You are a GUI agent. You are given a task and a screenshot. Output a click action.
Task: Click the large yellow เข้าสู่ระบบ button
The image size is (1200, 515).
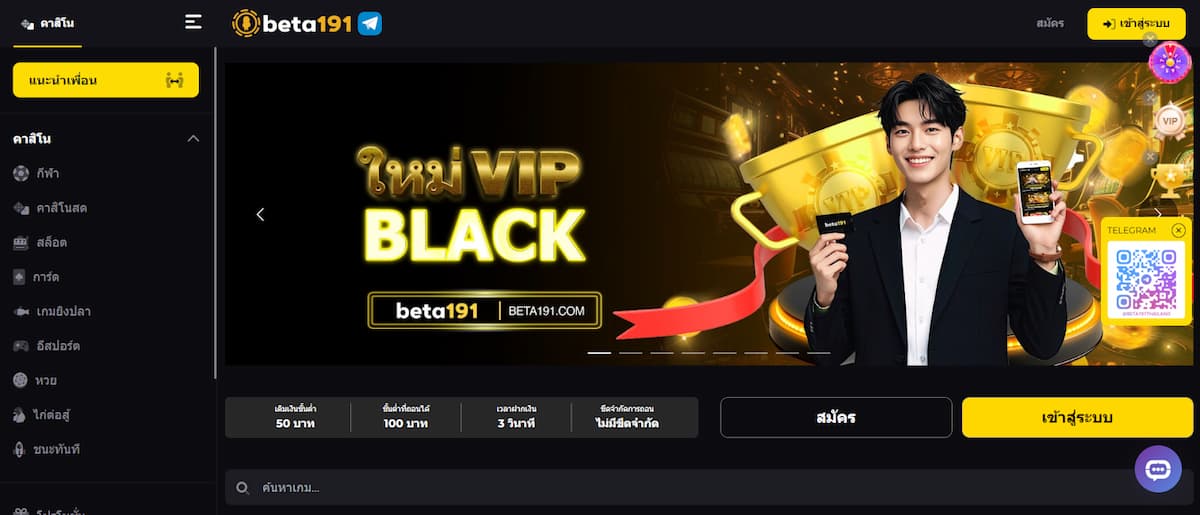1077,417
